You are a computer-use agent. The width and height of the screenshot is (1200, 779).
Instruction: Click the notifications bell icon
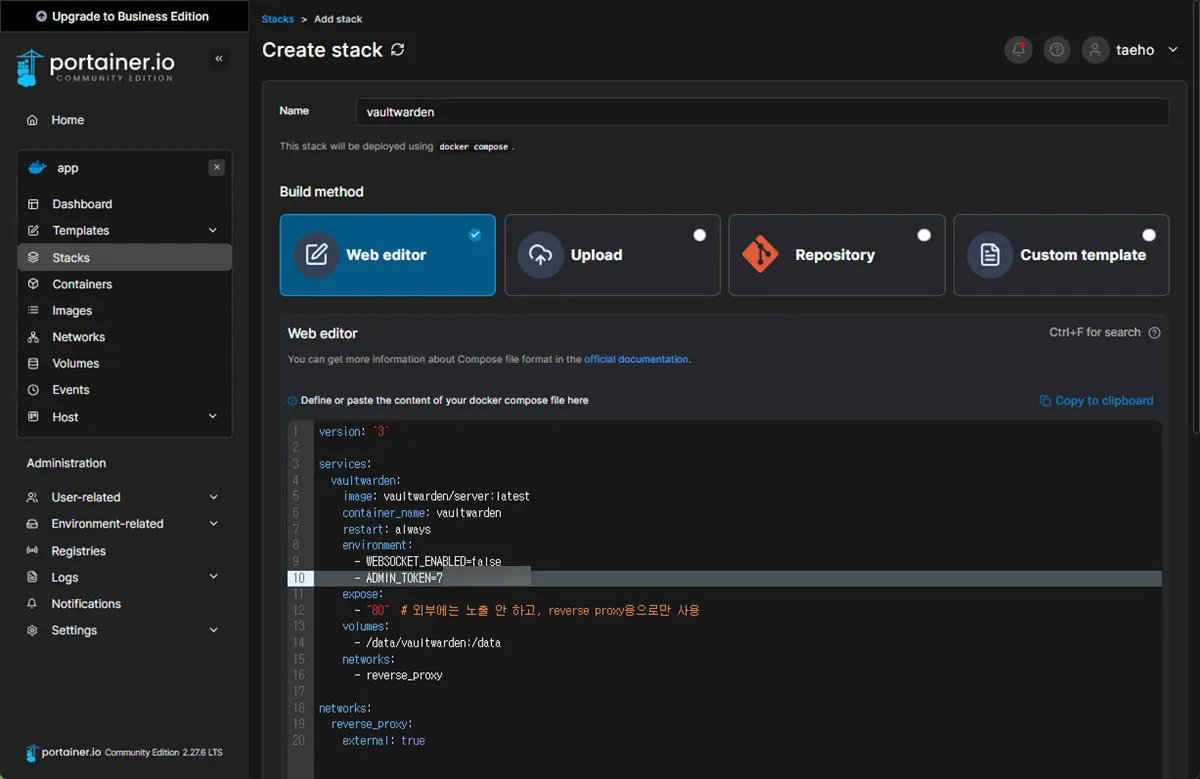[1018, 50]
